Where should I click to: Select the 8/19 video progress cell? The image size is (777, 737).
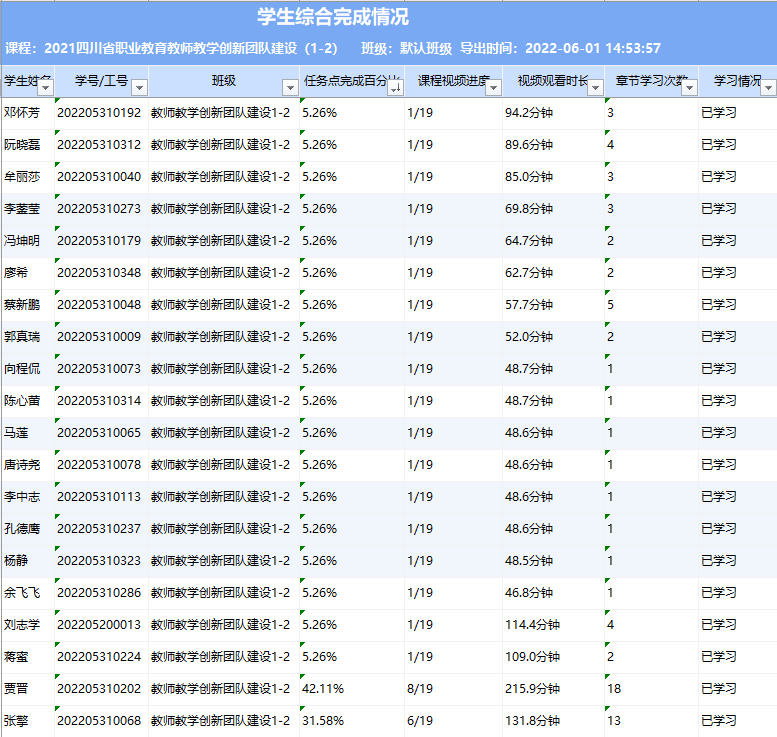(x=420, y=689)
